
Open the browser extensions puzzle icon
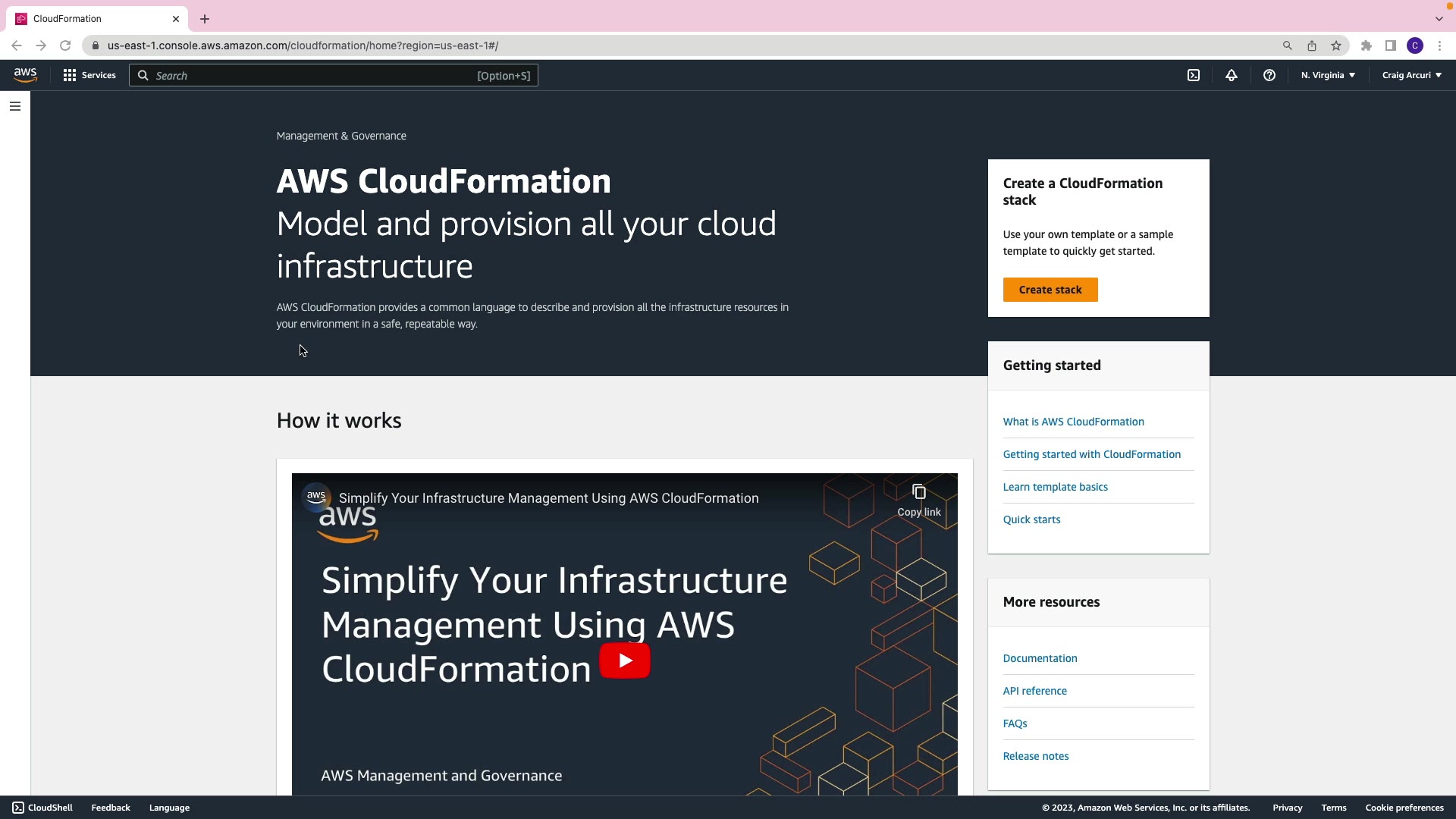(1367, 45)
